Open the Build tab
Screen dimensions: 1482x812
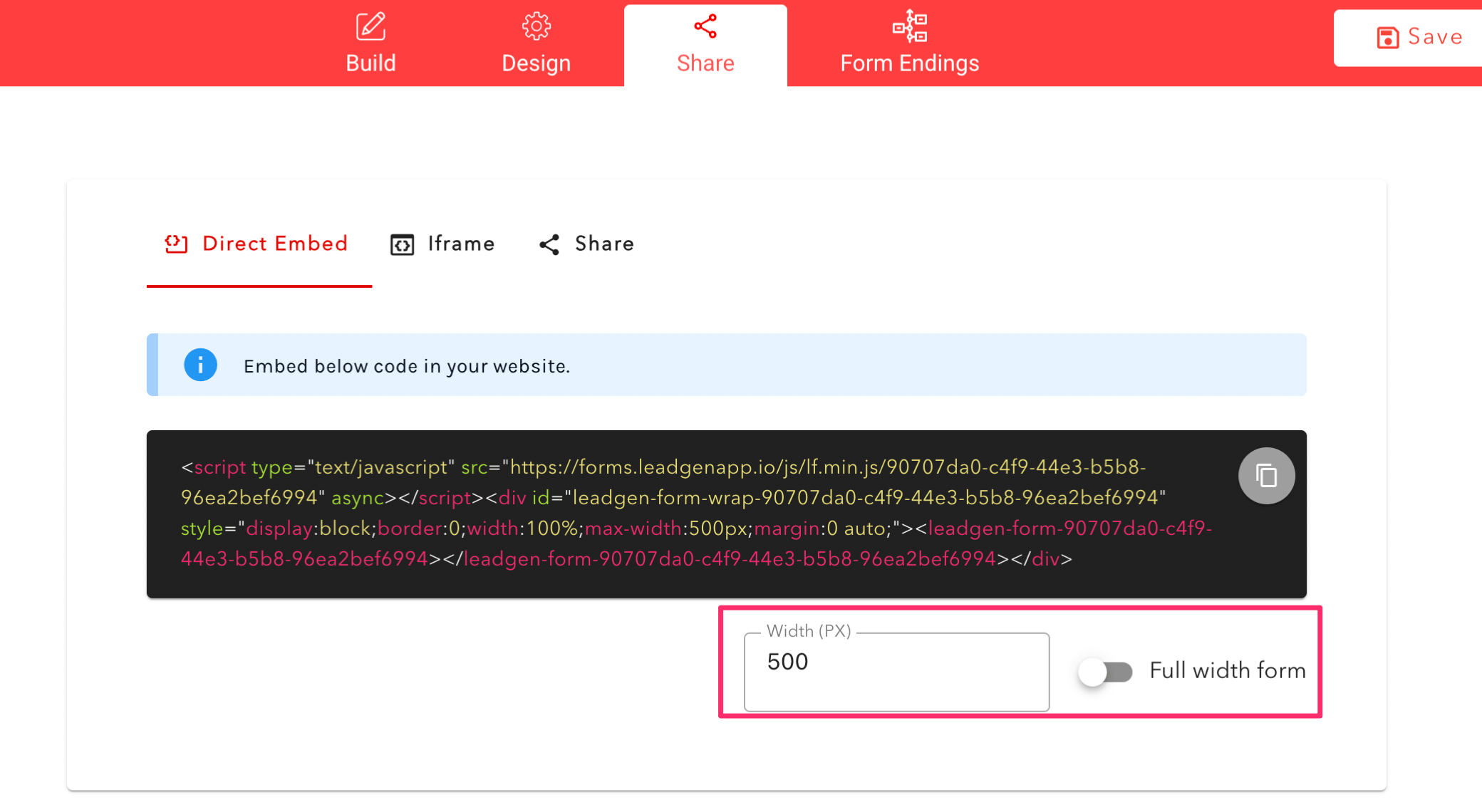coord(370,63)
